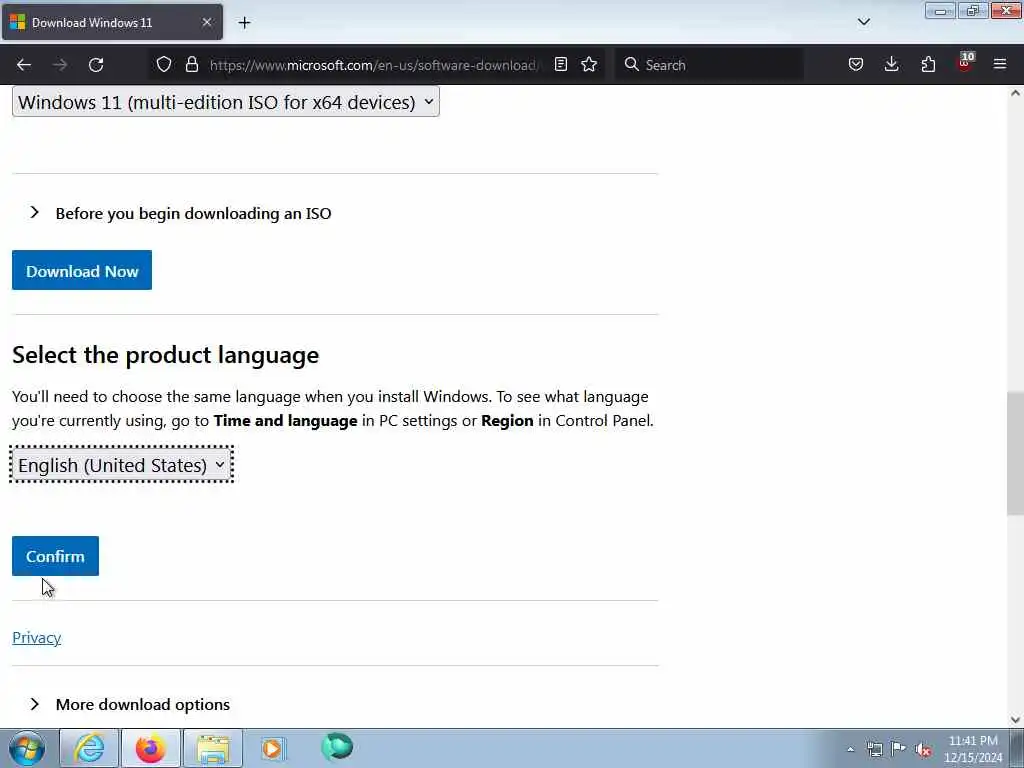Switch to Firefox in the taskbar
Viewport: 1024px width, 768px height.
(x=150, y=748)
